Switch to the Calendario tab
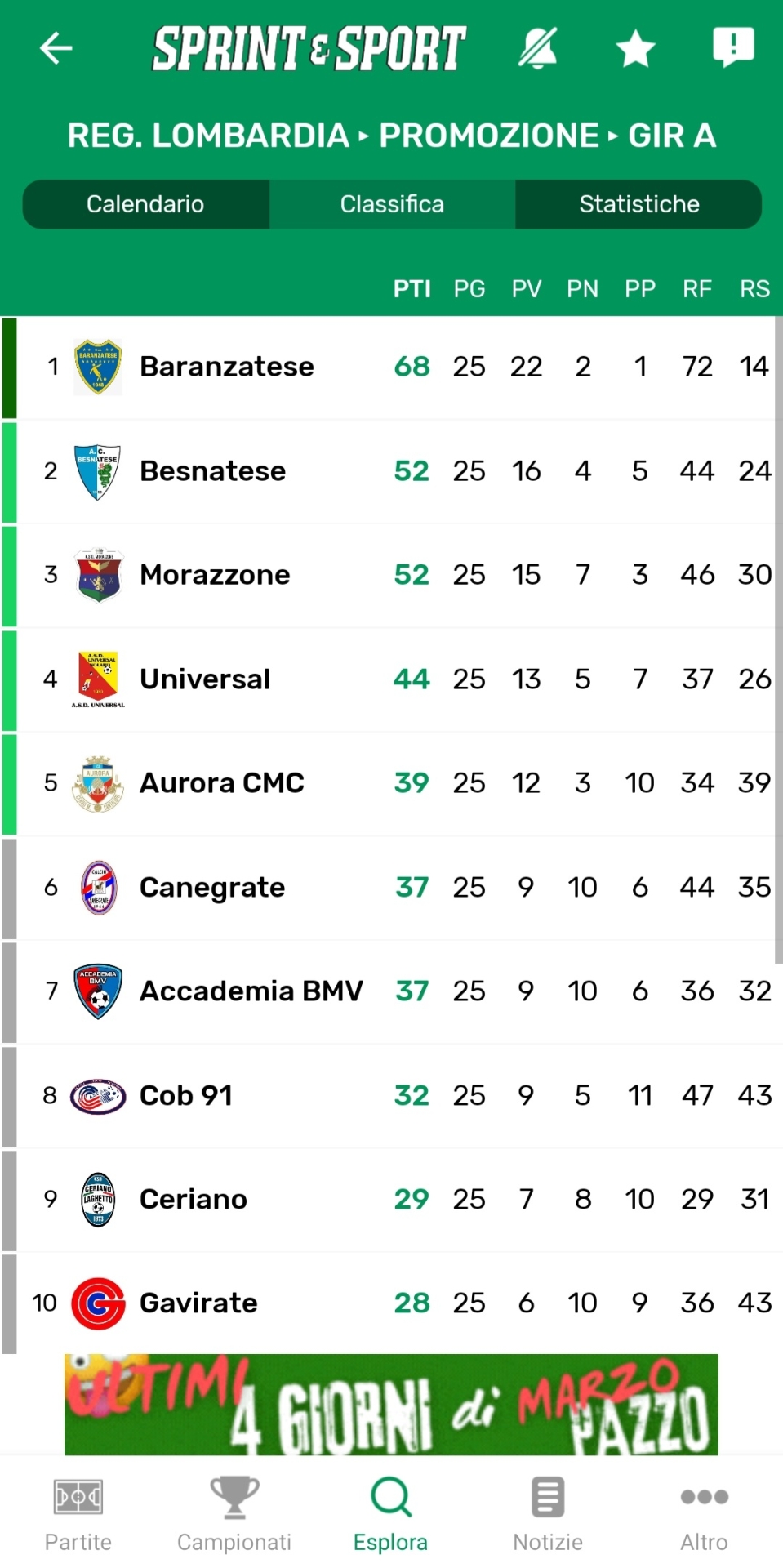The height and width of the screenshot is (1568, 783). [145, 204]
